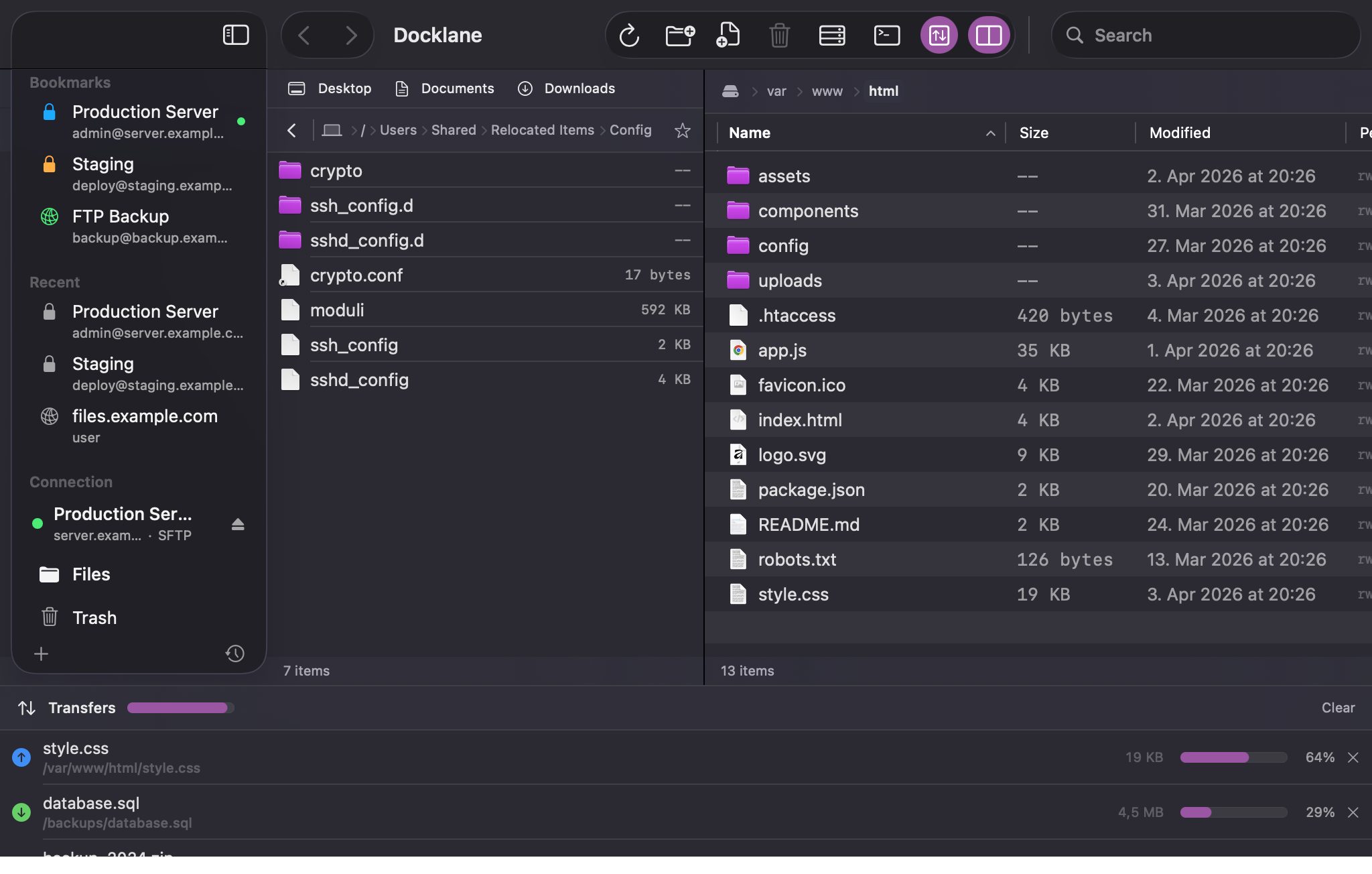Refresh the file listing
Viewport: 1372px width, 874px height.
coord(629,35)
